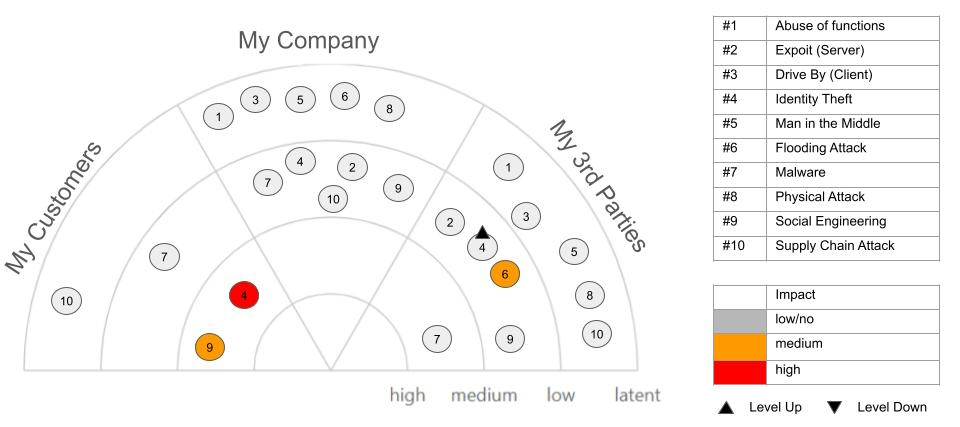Select the red high impact swatch
This screenshot has width=960, height=427.
pos(739,371)
